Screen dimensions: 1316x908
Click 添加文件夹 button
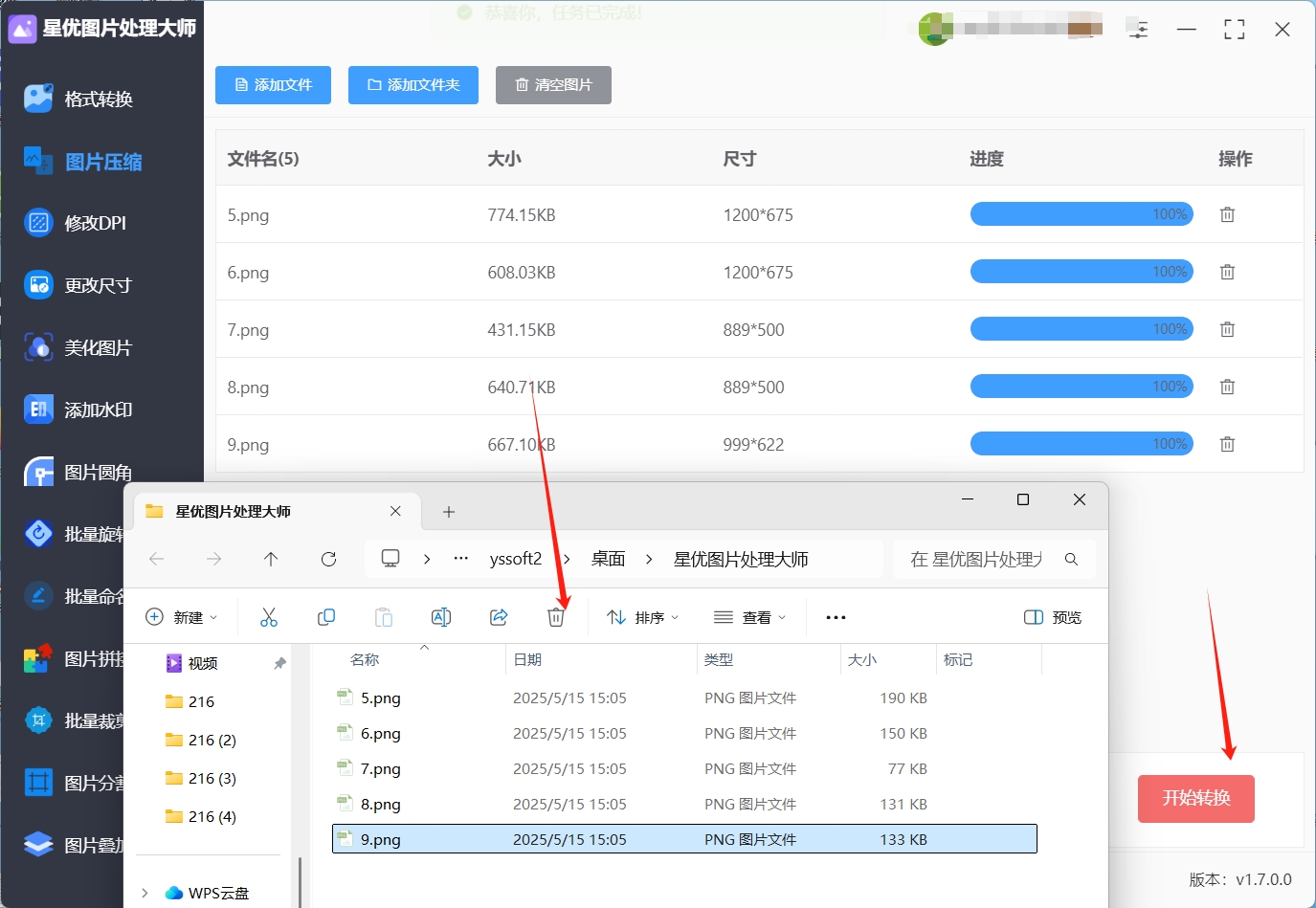point(413,85)
